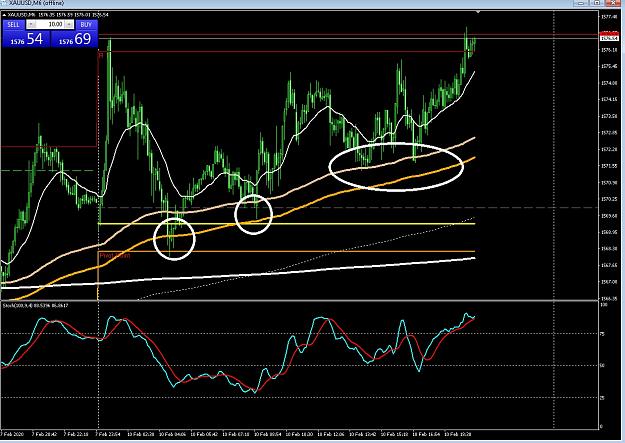Click the SELL button in one-click trading panel
This screenshot has height=443, width=625.
(13, 25)
